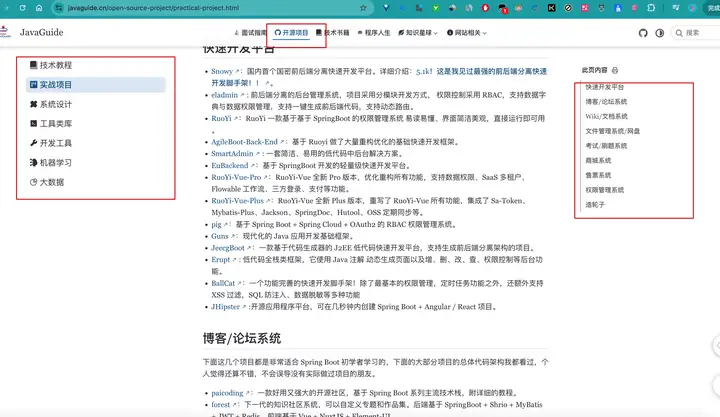Open the eladmin project link

(227, 95)
